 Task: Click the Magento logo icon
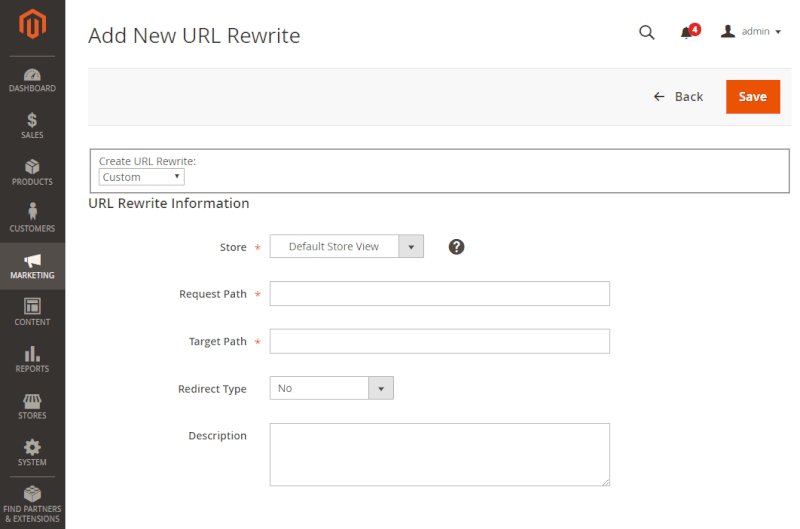point(32,24)
